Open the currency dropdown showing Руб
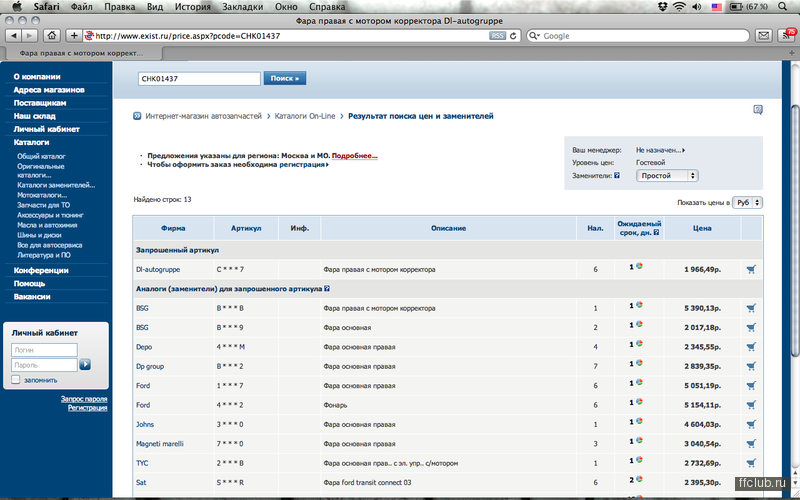Image resolution: width=800 pixels, height=500 pixels. click(747, 203)
